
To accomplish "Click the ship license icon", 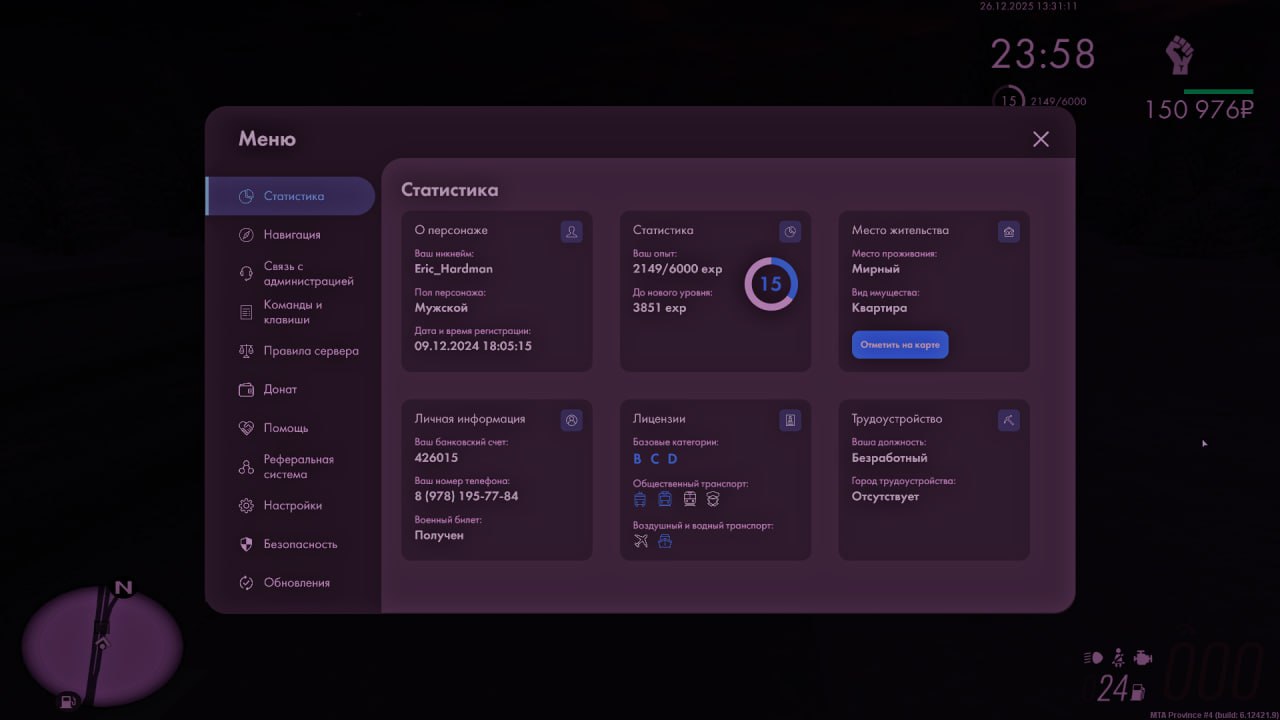I will (665, 541).
